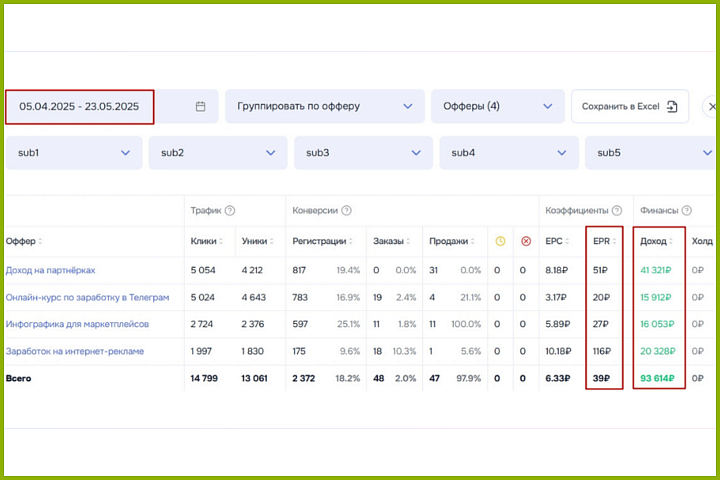Click the help icon beside Конверсии

tap(346, 211)
